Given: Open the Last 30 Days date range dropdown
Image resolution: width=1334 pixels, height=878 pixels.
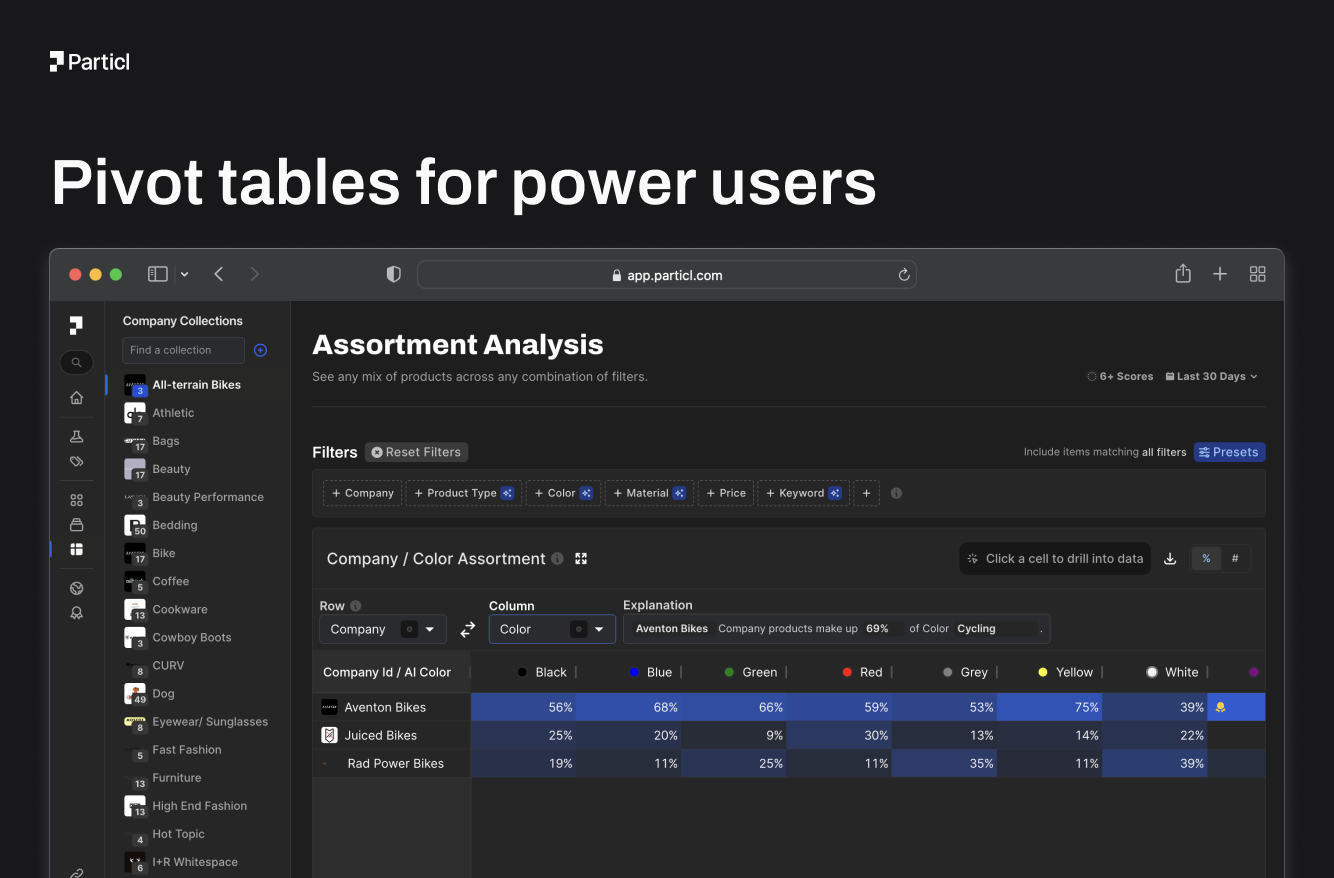Looking at the screenshot, I should (x=1211, y=377).
